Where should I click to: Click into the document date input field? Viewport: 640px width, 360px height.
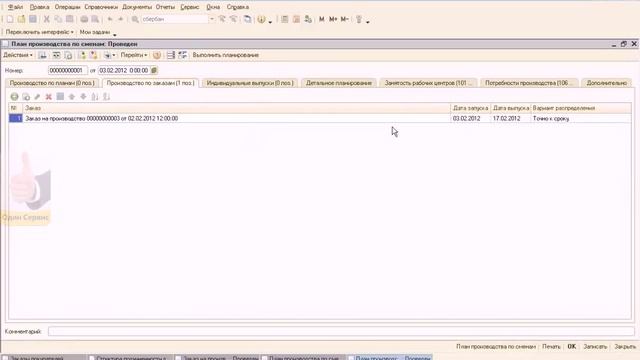click(124, 71)
